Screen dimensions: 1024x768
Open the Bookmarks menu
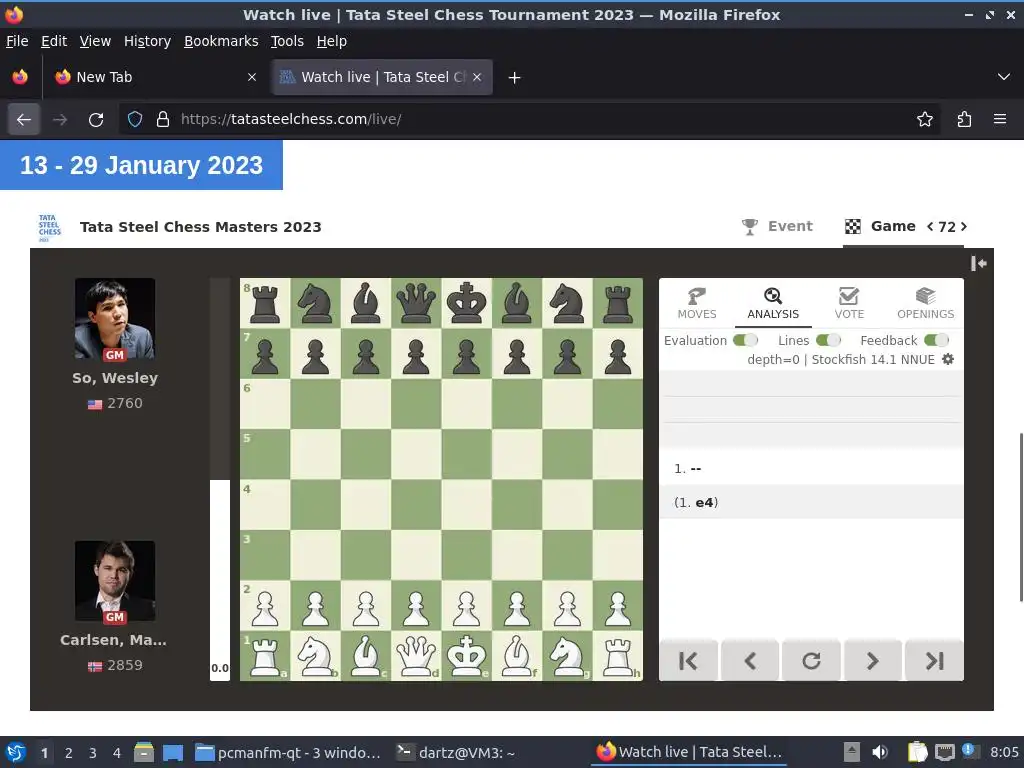tap(221, 41)
